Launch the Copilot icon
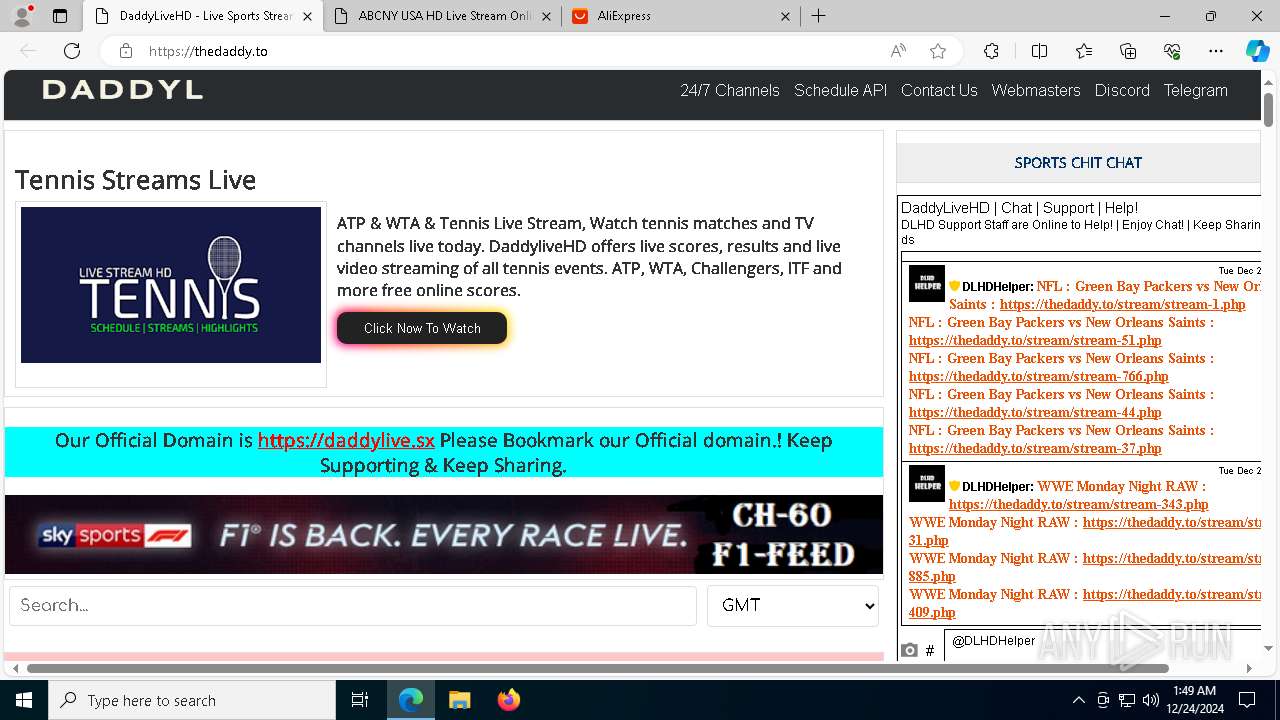This screenshot has height=720, width=1280. (1257, 51)
